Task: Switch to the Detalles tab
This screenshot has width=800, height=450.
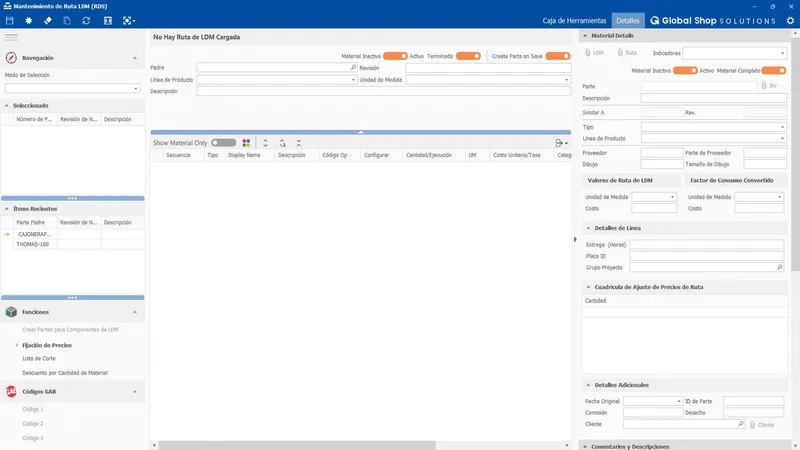Action: point(628,21)
